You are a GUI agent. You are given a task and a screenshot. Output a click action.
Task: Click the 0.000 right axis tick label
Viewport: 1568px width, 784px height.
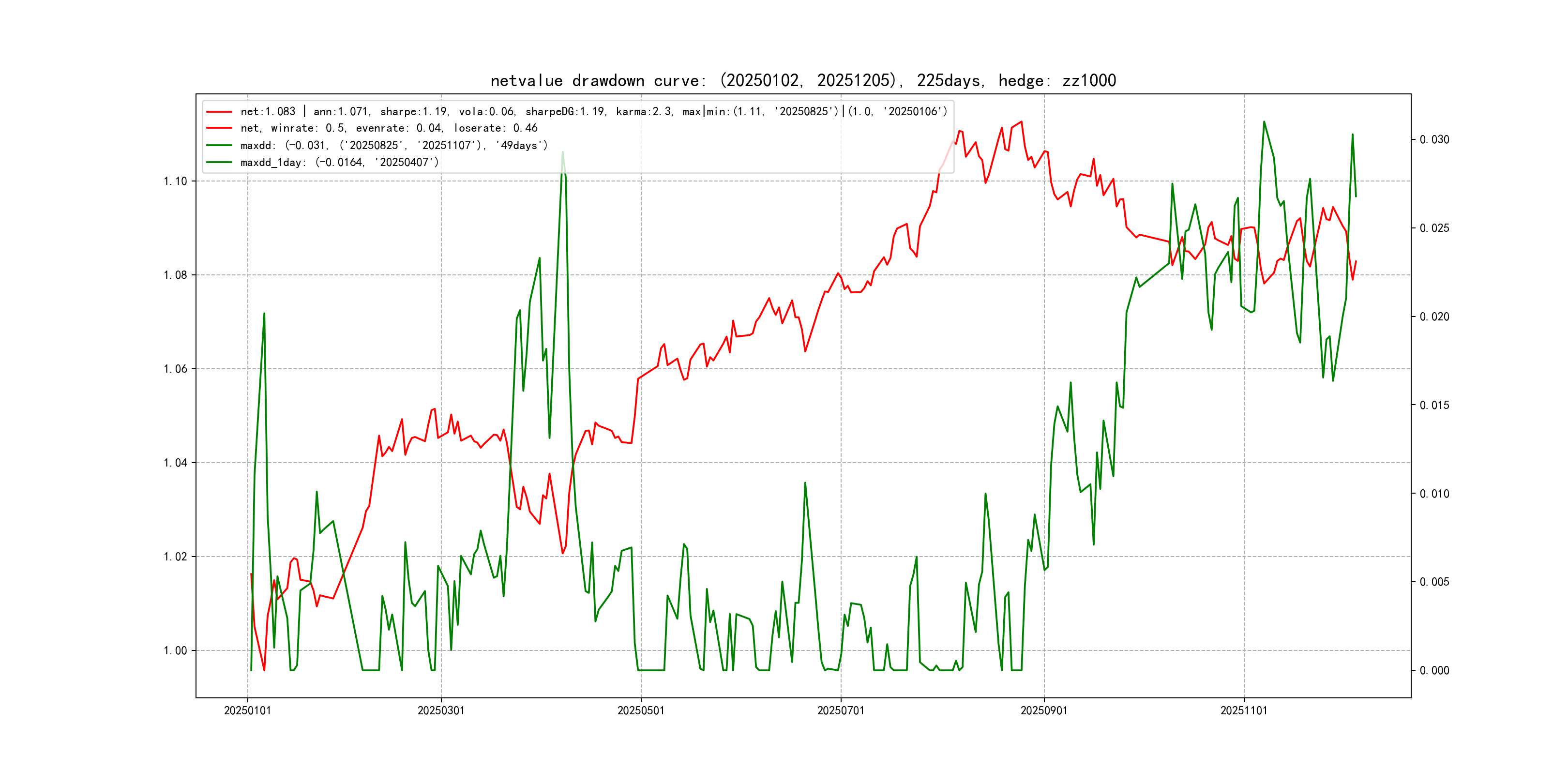pyautogui.click(x=1434, y=671)
